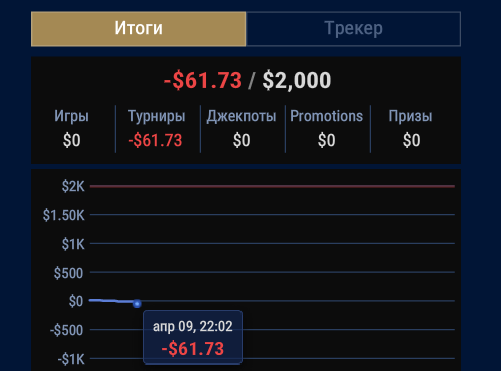Click the -$61.73 total at top
The height and width of the screenshot is (371, 501).
pos(203,81)
